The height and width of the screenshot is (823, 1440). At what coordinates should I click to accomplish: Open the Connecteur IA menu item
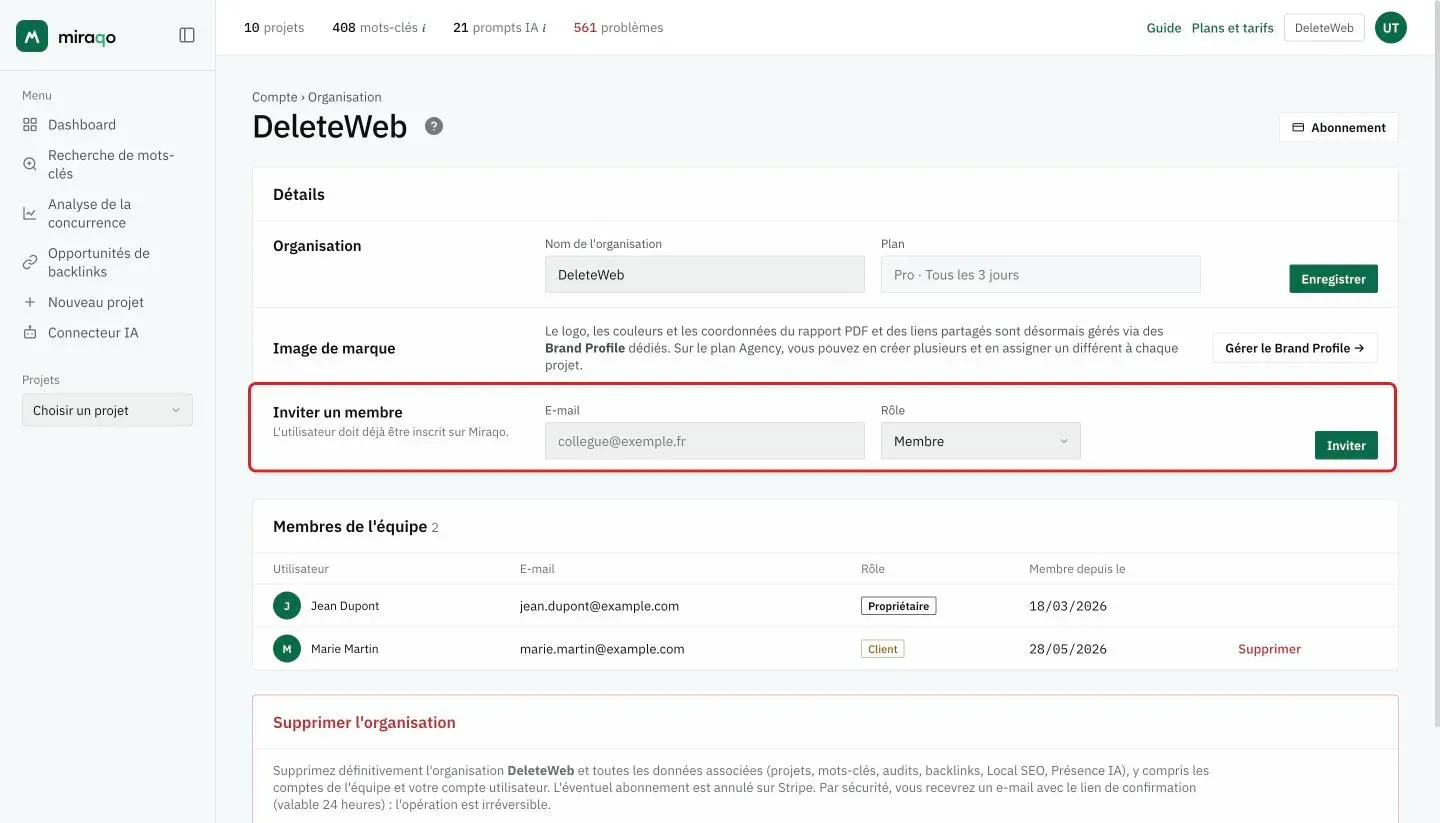(x=93, y=332)
